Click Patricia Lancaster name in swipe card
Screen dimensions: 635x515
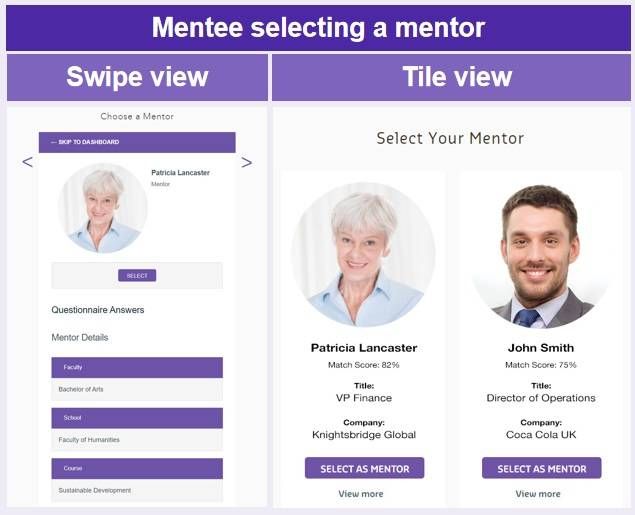click(180, 173)
